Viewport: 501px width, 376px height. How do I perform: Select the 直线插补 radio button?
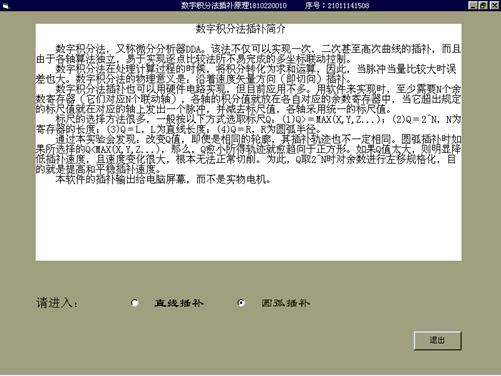coord(134,303)
